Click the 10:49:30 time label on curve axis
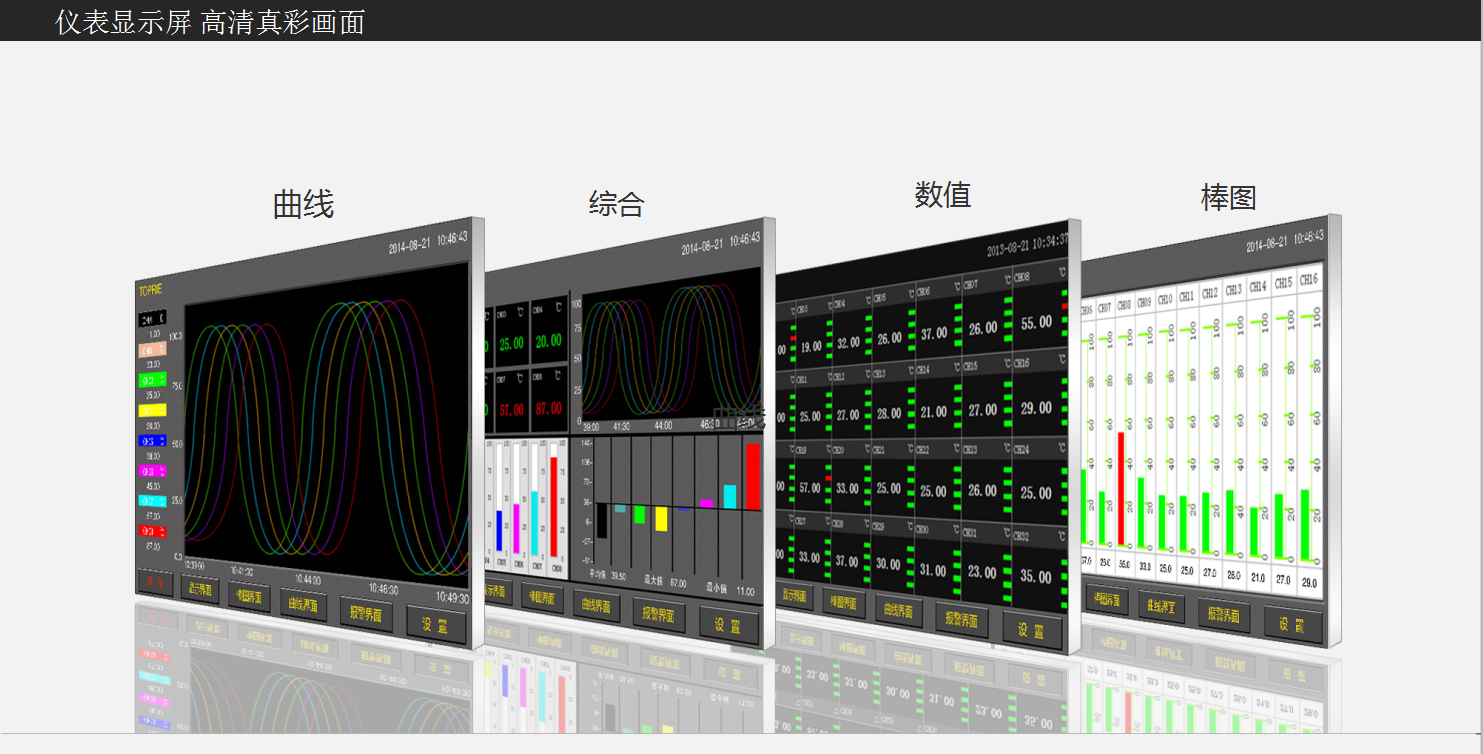Viewport: 1483px width, 754px height. click(x=452, y=597)
